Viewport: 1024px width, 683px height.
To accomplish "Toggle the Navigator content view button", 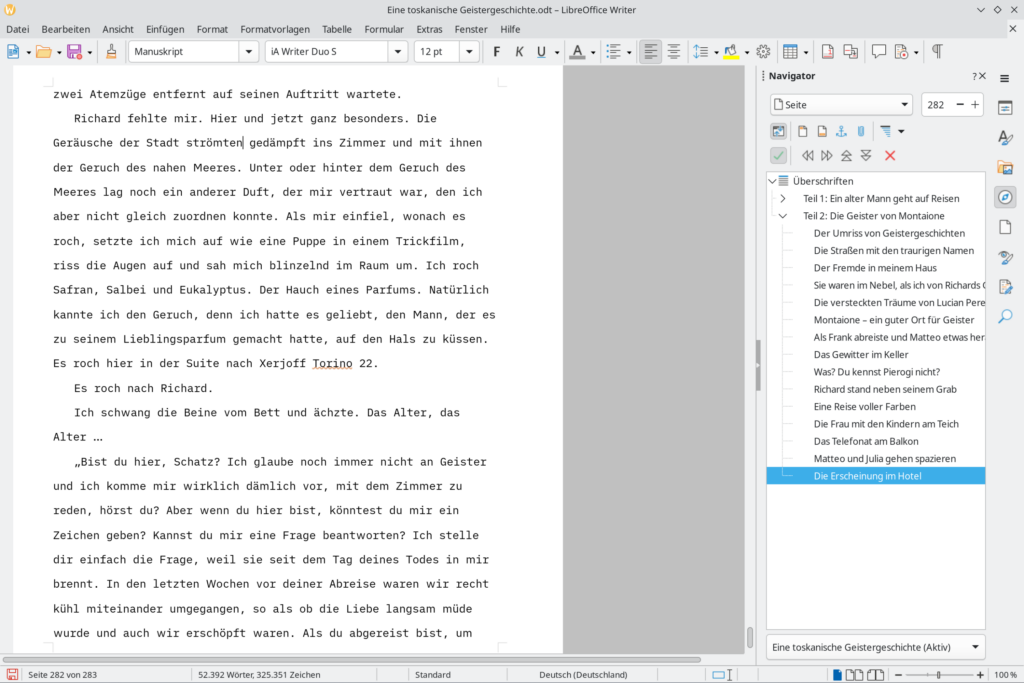I will click(778, 131).
